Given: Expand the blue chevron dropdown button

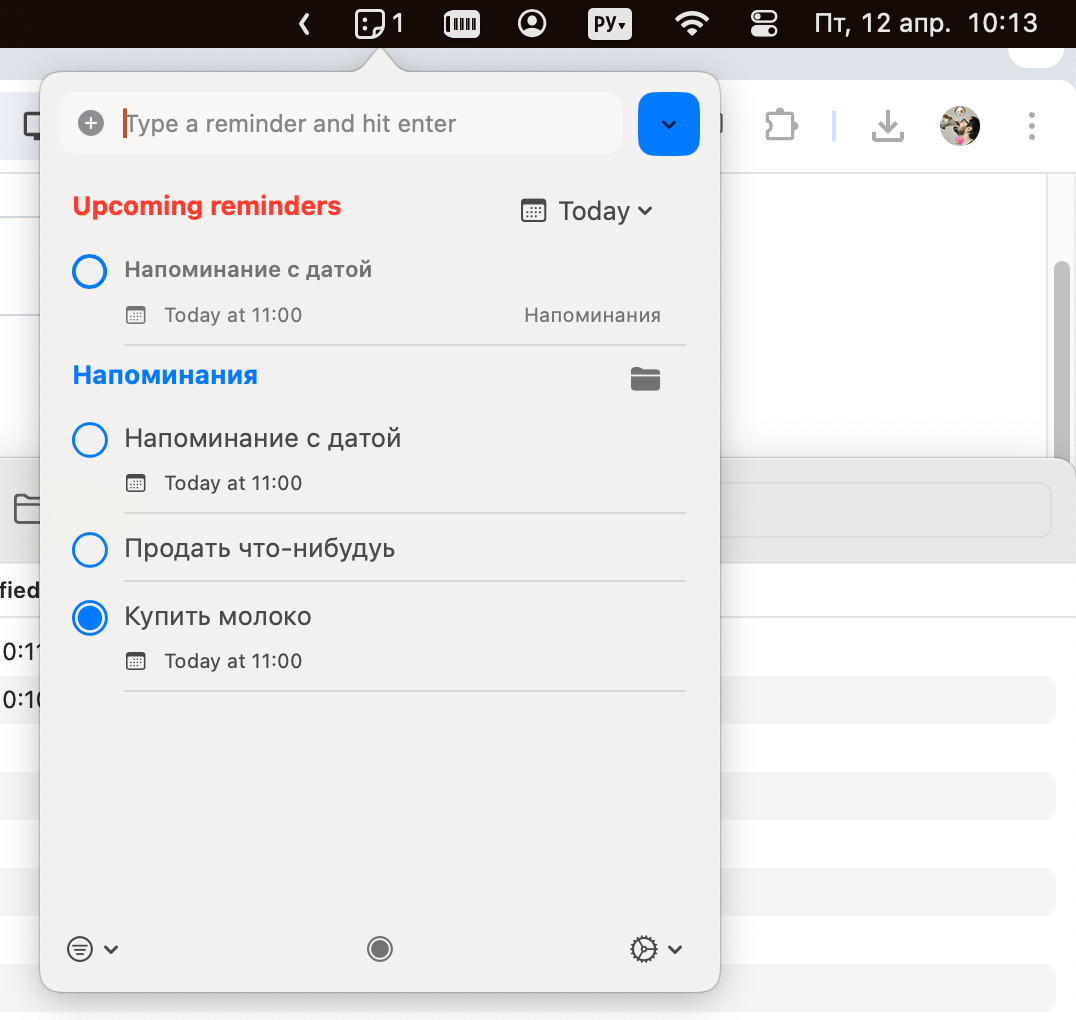Looking at the screenshot, I should 668,124.
